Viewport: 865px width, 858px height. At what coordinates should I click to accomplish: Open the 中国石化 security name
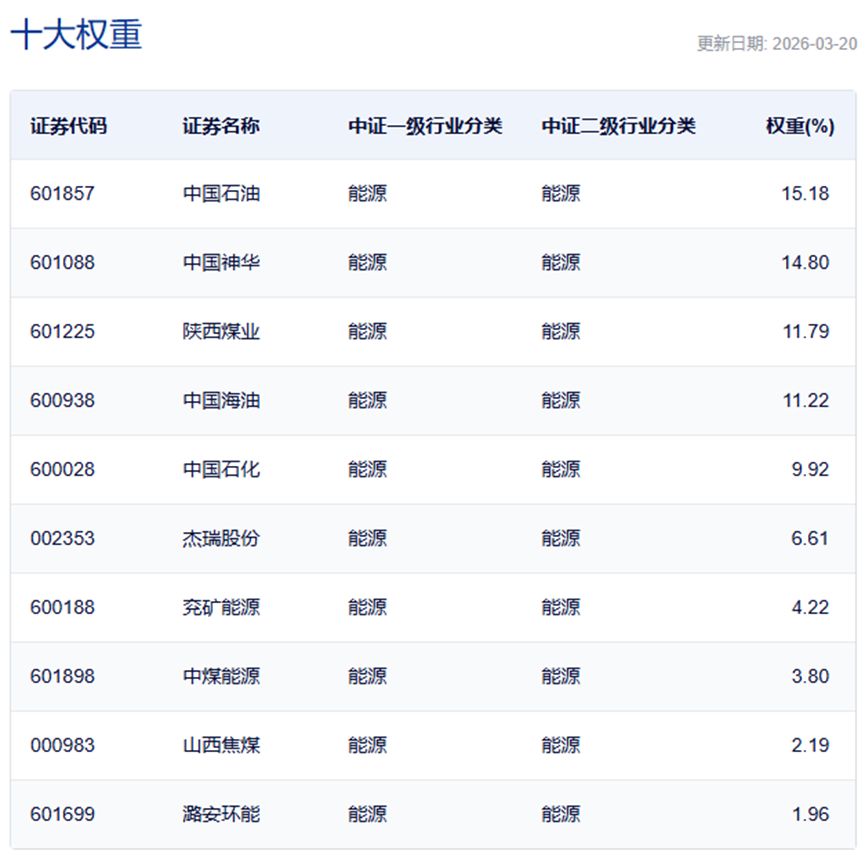pyautogui.click(x=221, y=469)
